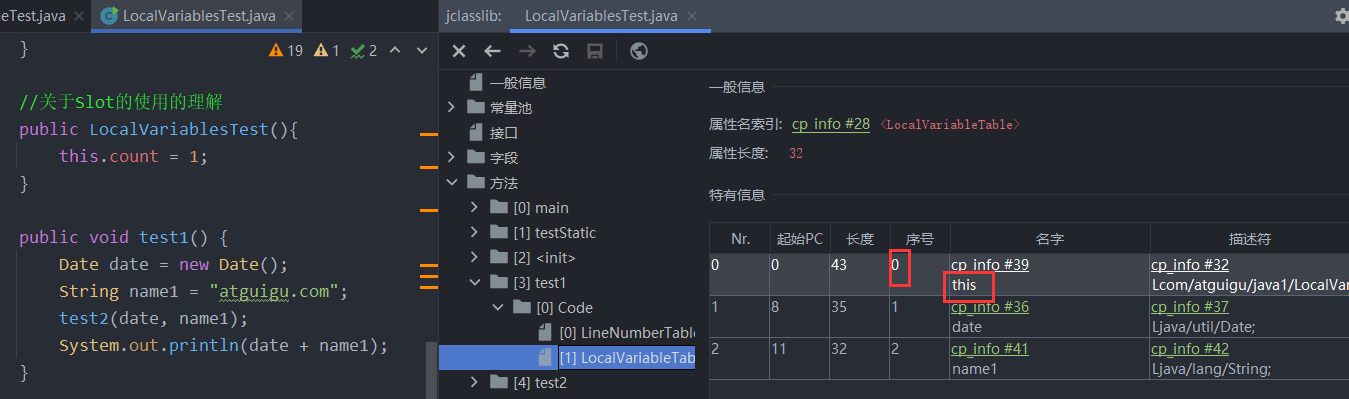The width and height of the screenshot is (1349, 399).
Task: Click the green check indicator showing 2
Action: click(x=364, y=50)
